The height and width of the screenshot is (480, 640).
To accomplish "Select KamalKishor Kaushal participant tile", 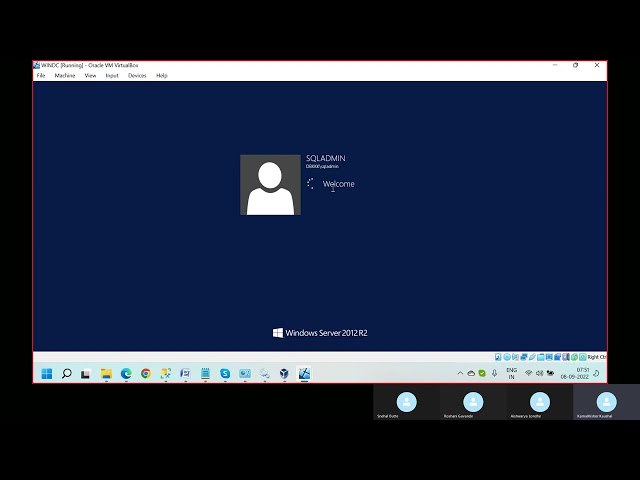I will (607, 402).
